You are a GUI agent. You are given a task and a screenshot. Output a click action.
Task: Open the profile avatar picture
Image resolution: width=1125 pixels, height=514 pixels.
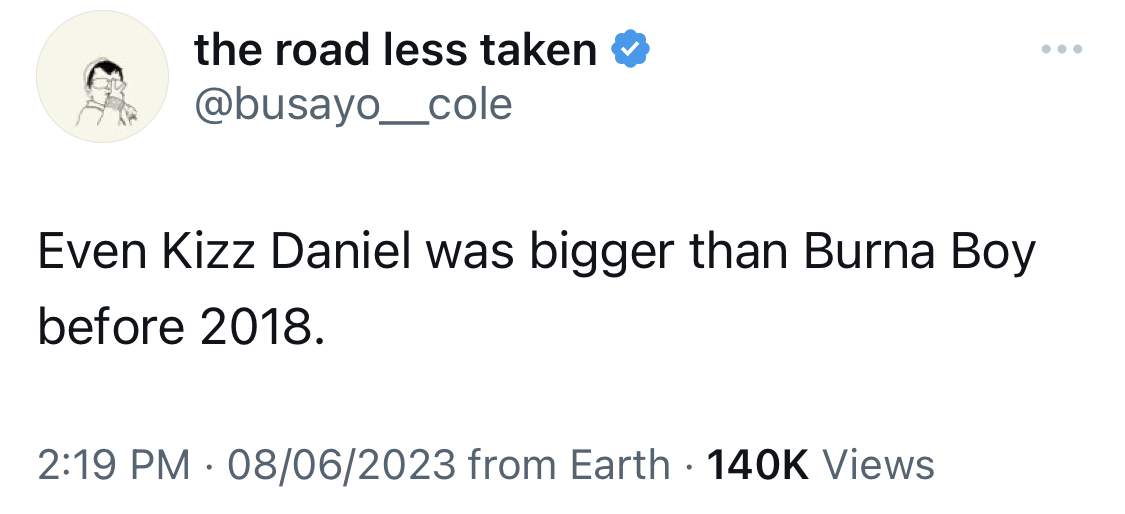point(103,76)
